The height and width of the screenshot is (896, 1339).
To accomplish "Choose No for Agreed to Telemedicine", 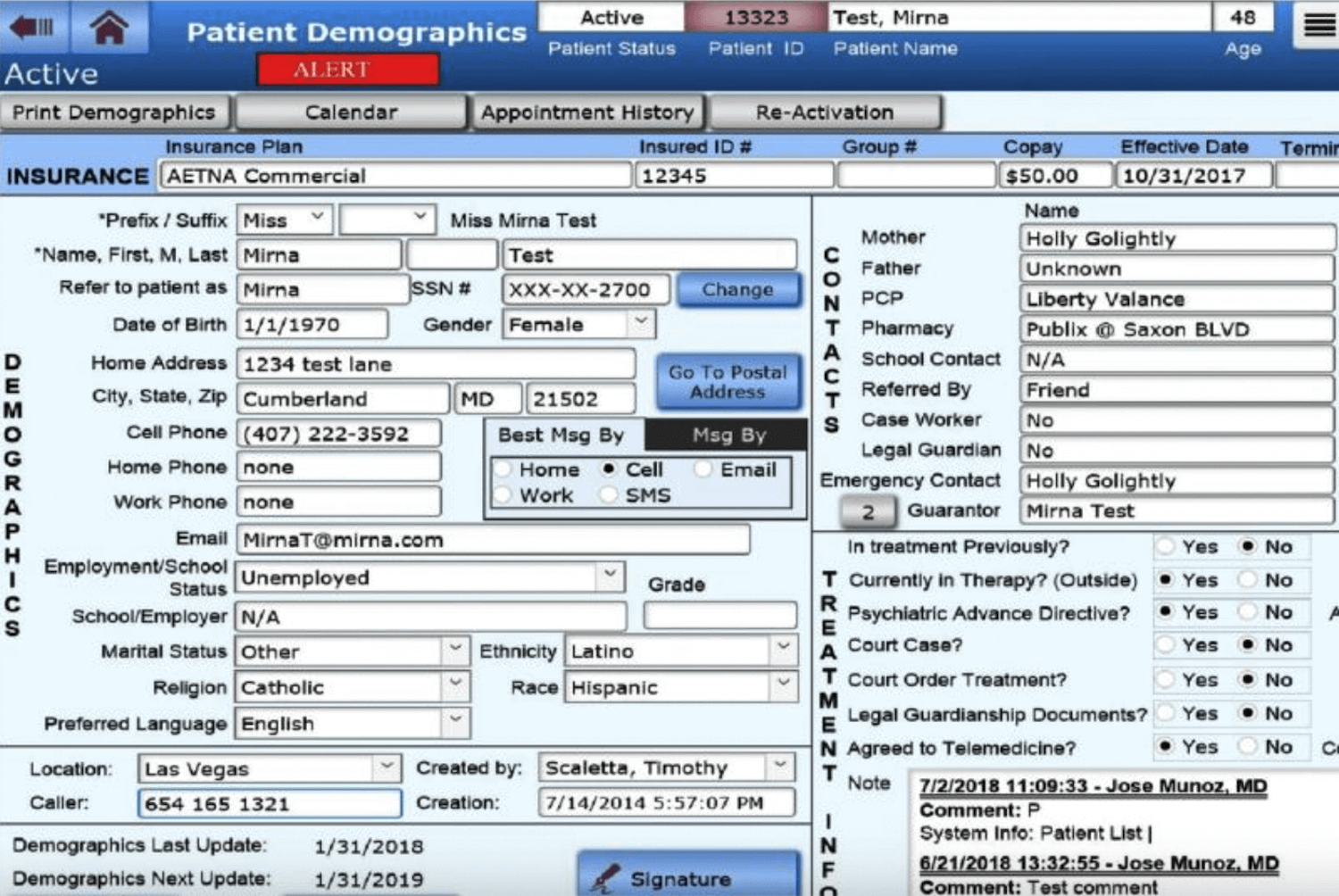I will [1248, 747].
